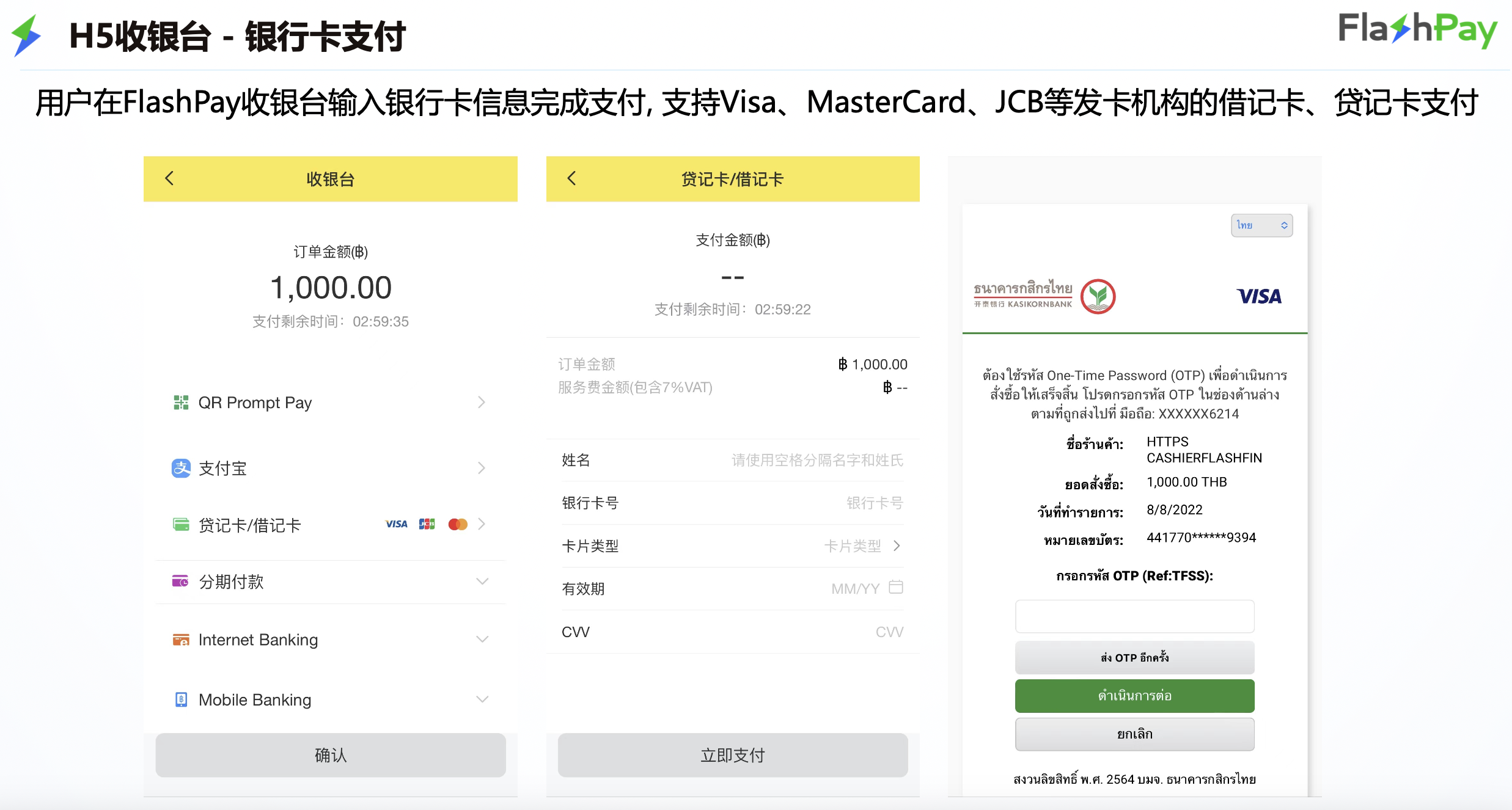
Task: Click the Mastercard logo in card payment row
Action: point(457,524)
